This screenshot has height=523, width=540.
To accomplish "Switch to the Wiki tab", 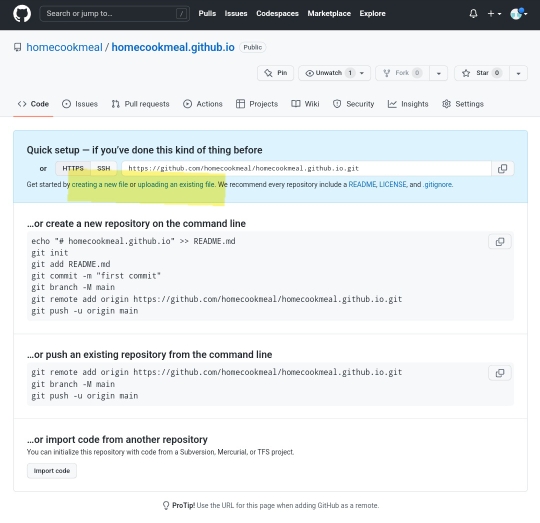I will pyautogui.click(x=305, y=104).
